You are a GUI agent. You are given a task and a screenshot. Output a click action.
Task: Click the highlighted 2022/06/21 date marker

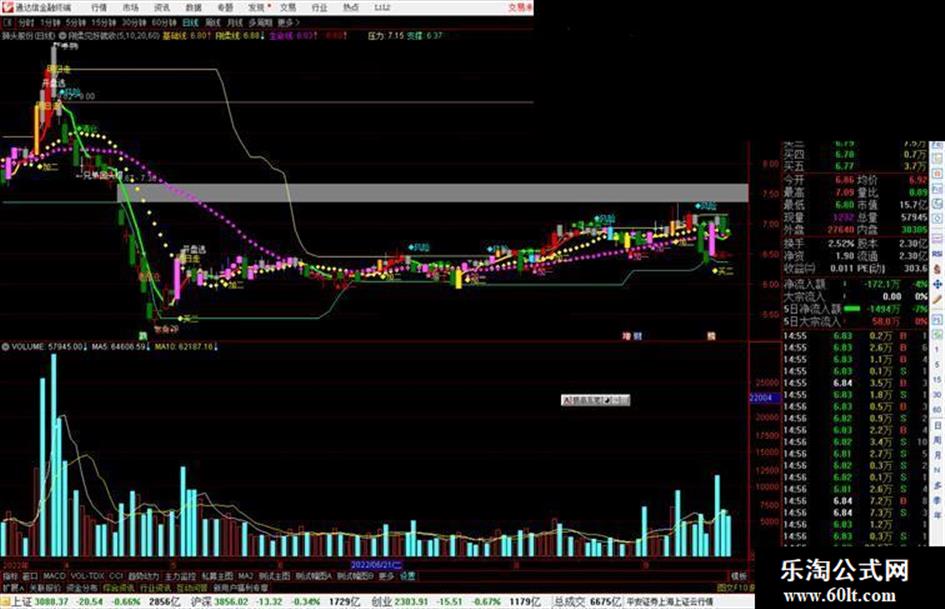tap(376, 565)
